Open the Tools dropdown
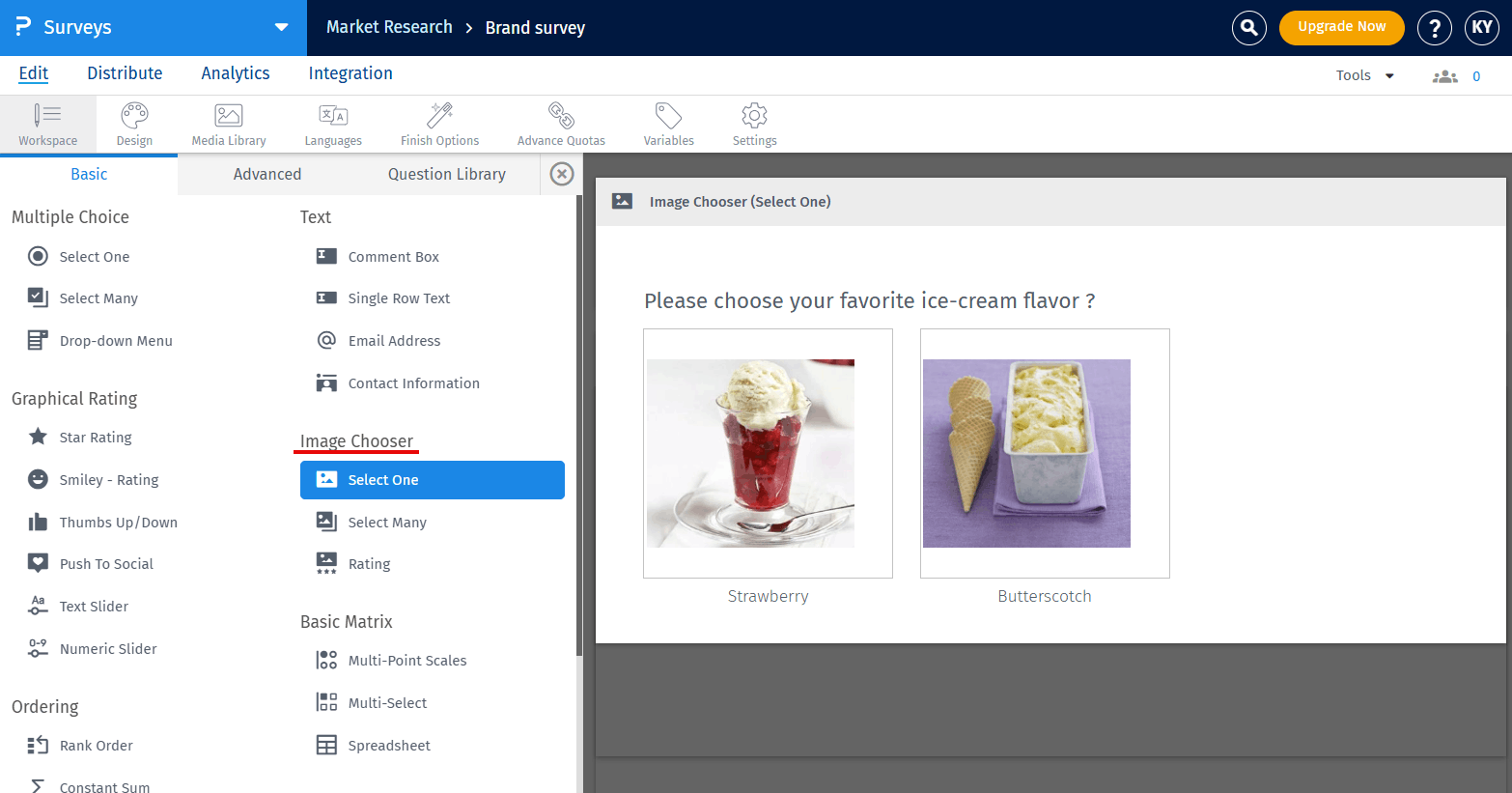The width and height of the screenshot is (1512, 793). [x=1362, y=74]
